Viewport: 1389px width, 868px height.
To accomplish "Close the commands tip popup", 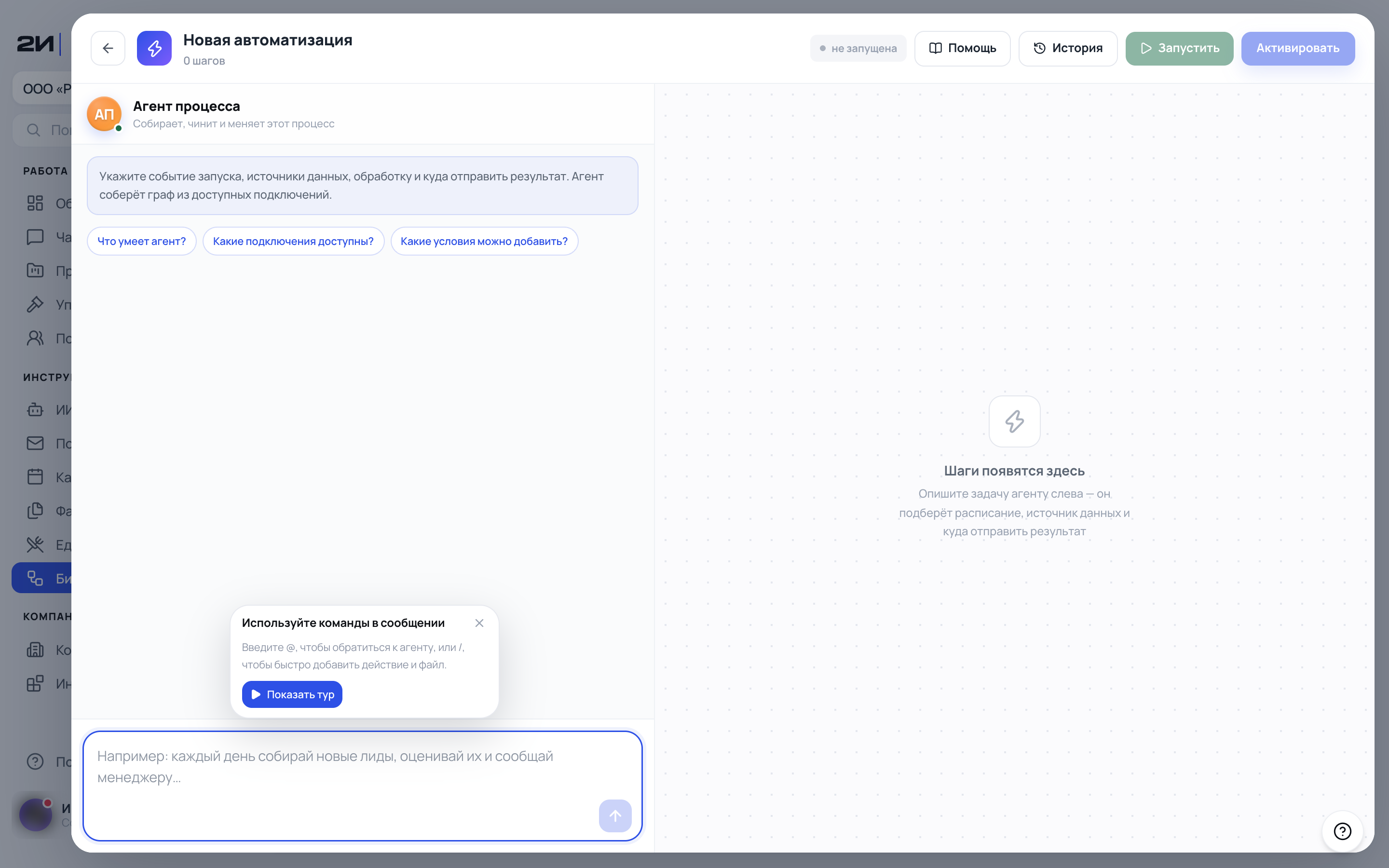I will [479, 623].
